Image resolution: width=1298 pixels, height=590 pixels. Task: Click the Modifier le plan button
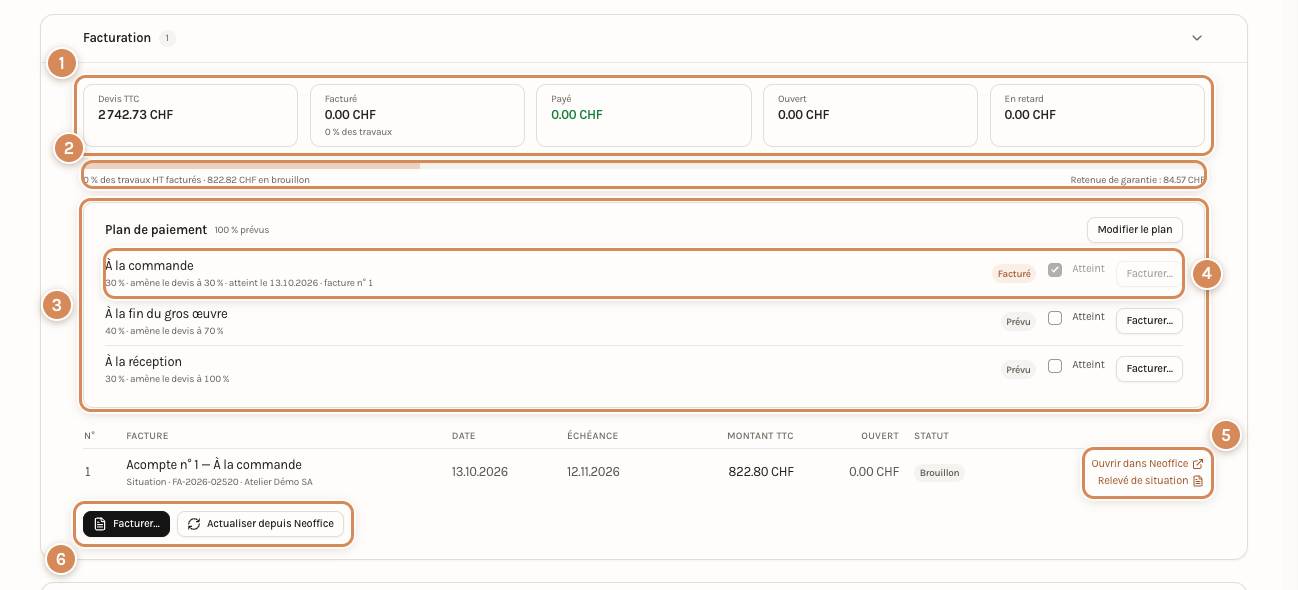click(x=1135, y=230)
